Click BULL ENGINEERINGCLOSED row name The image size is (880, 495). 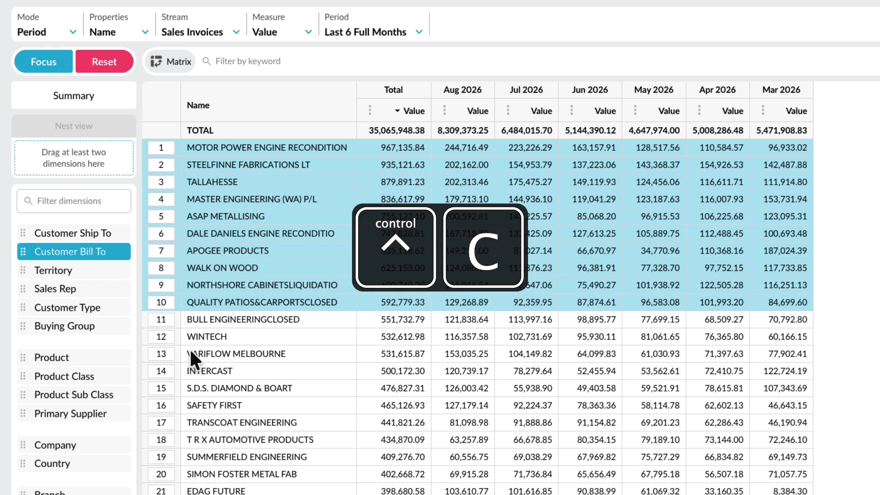(243, 319)
